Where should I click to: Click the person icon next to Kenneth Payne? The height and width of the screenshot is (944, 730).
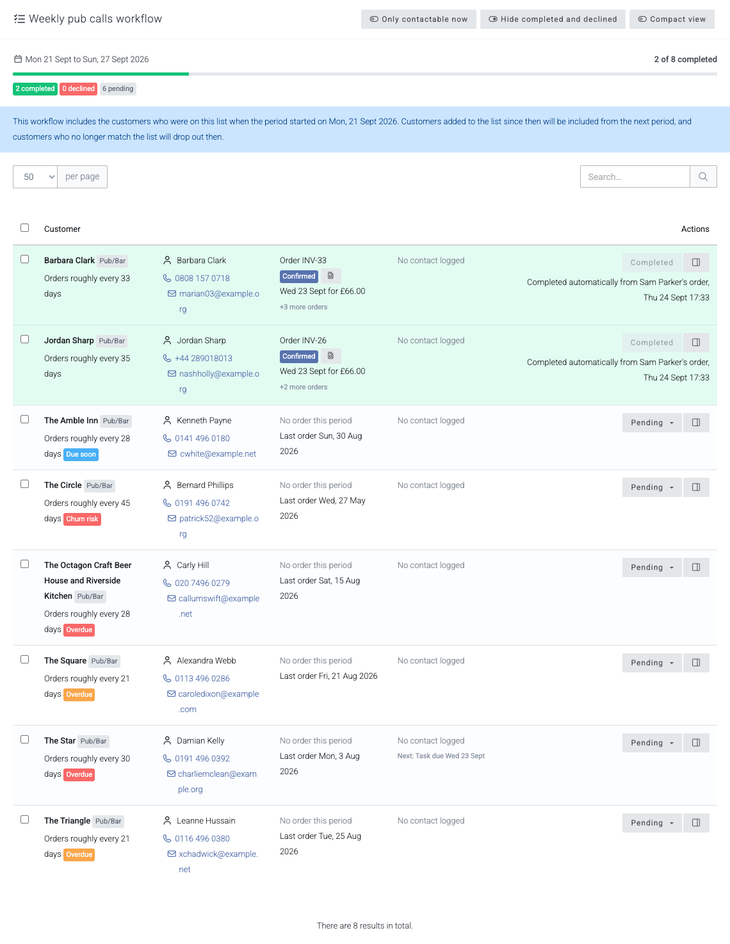[167, 420]
